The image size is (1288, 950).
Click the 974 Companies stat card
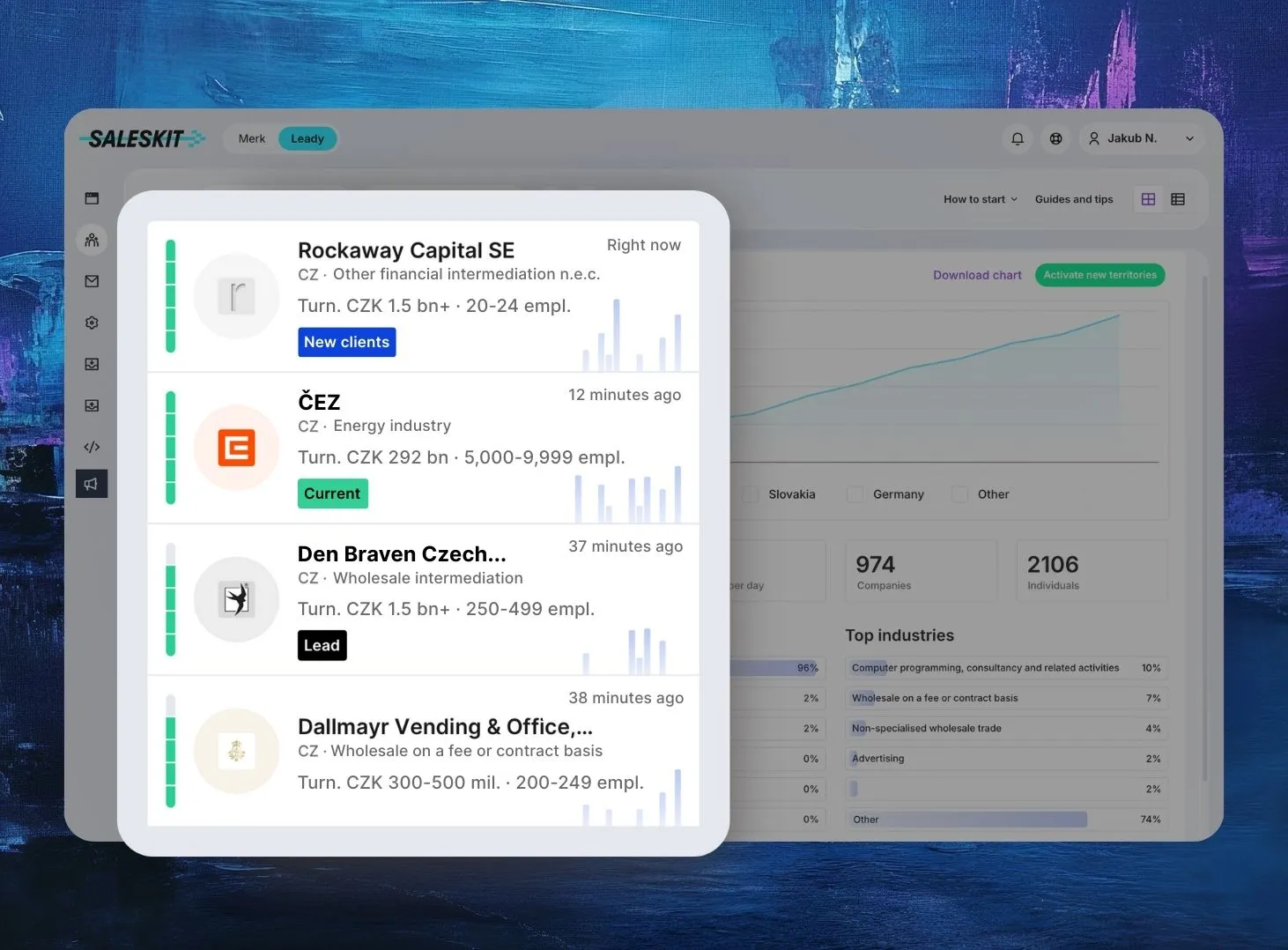click(921, 571)
